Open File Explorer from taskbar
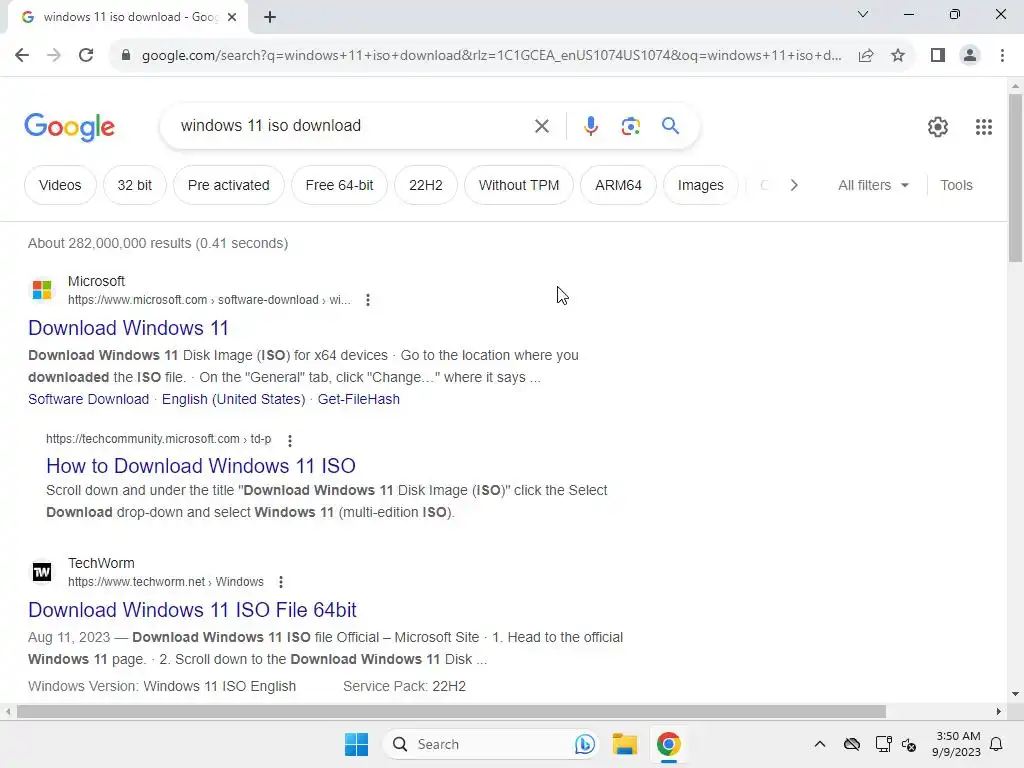Image resolution: width=1024 pixels, height=768 pixels. (x=624, y=744)
